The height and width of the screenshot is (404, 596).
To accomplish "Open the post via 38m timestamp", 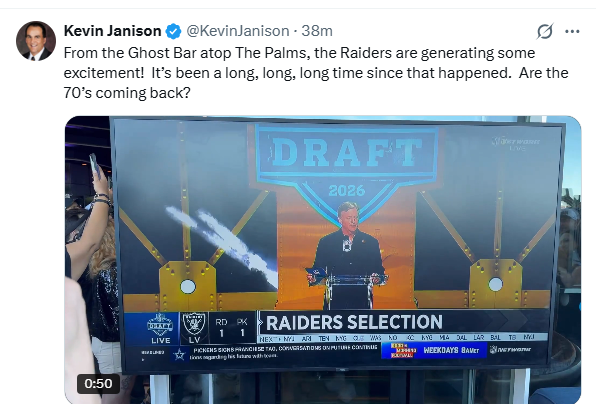I will (317, 31).
